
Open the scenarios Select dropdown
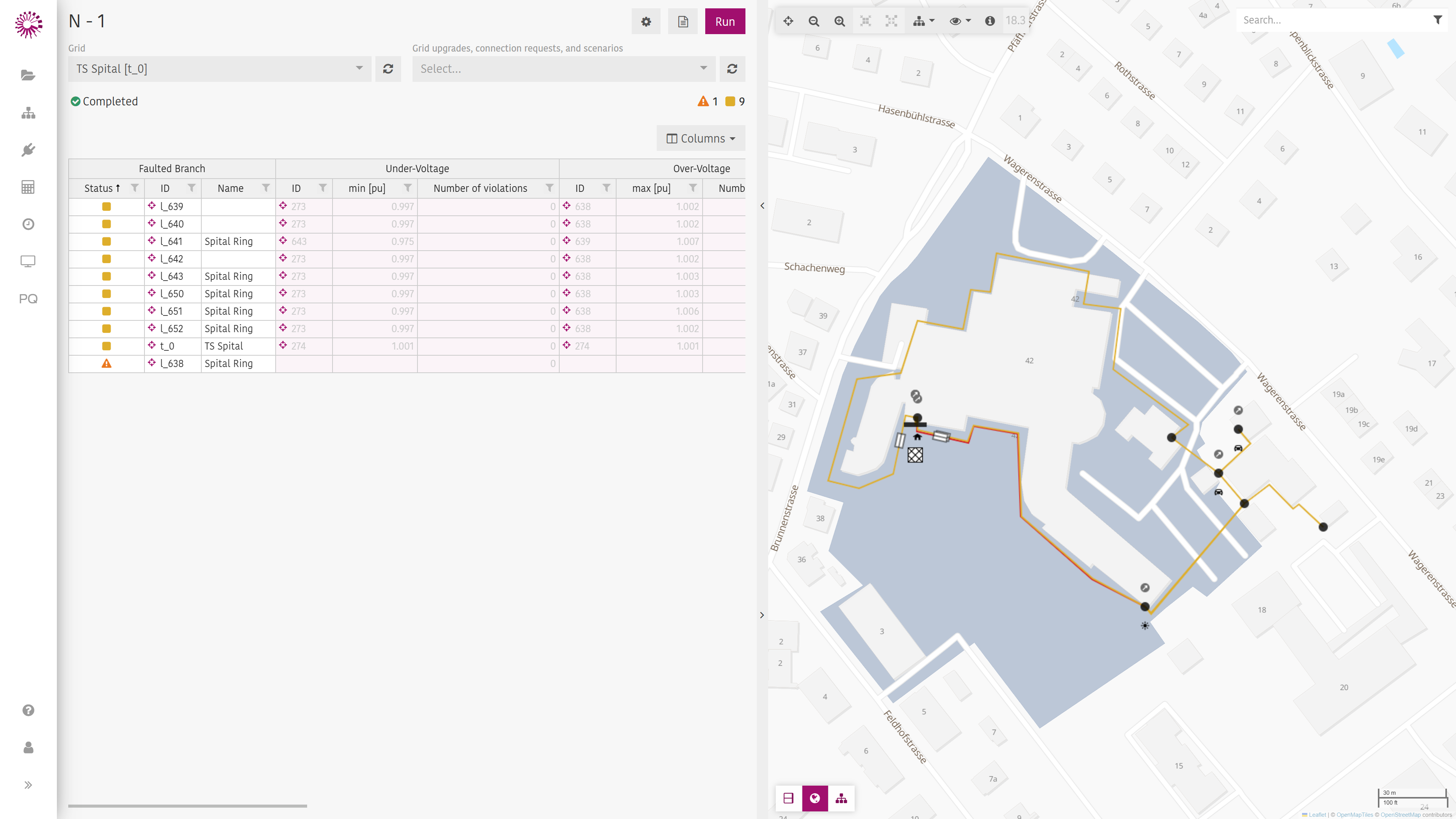point(563,69)
